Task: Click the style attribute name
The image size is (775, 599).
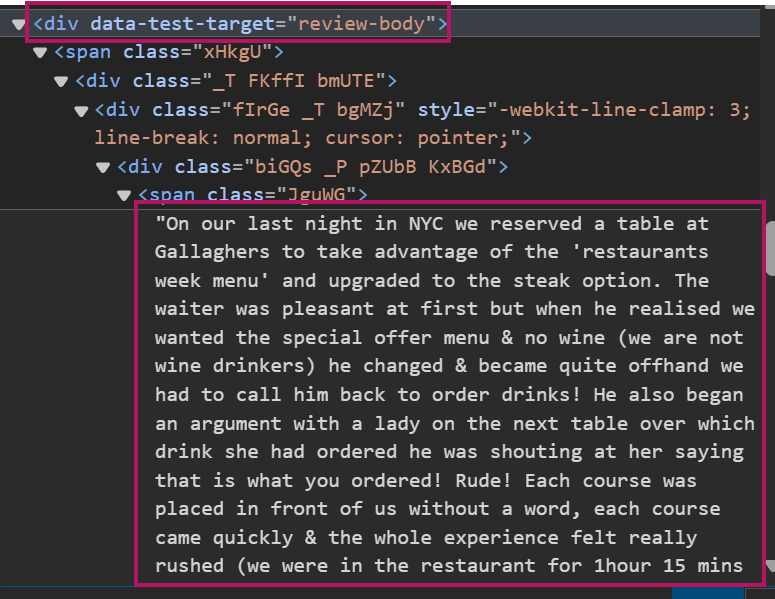Action: point(443,110)
